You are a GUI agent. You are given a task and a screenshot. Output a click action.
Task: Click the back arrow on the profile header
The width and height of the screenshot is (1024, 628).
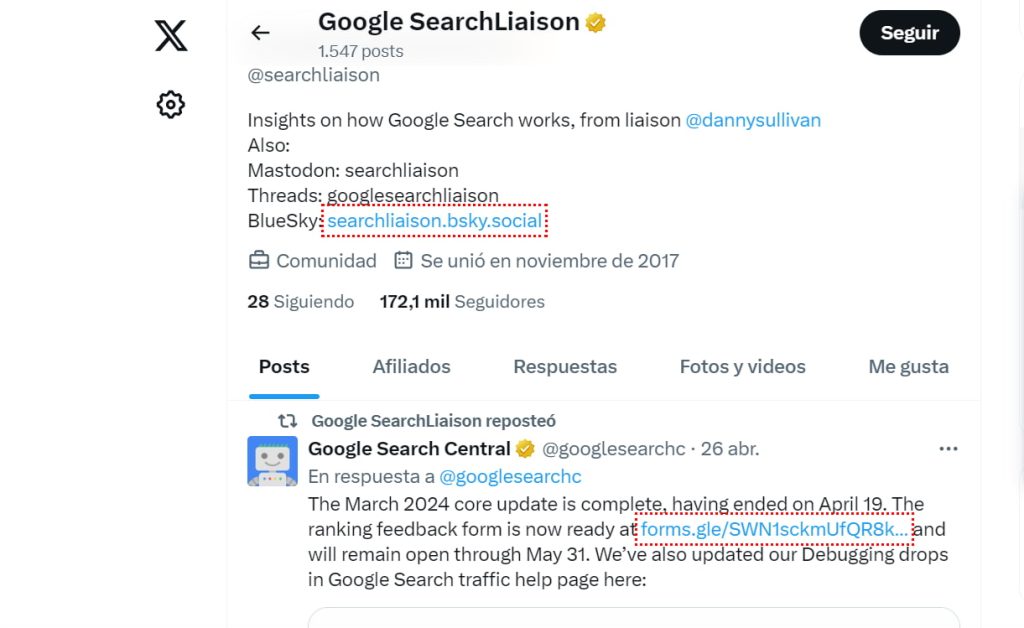[259, 32]
